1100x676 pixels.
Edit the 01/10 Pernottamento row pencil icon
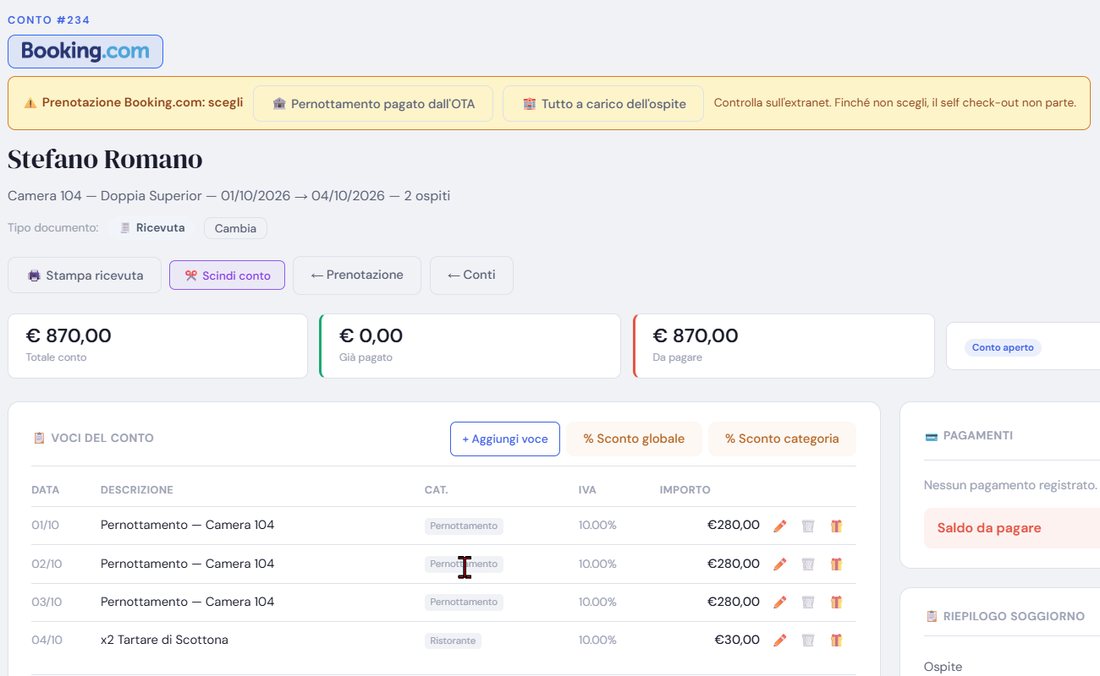tap(779, 526)
